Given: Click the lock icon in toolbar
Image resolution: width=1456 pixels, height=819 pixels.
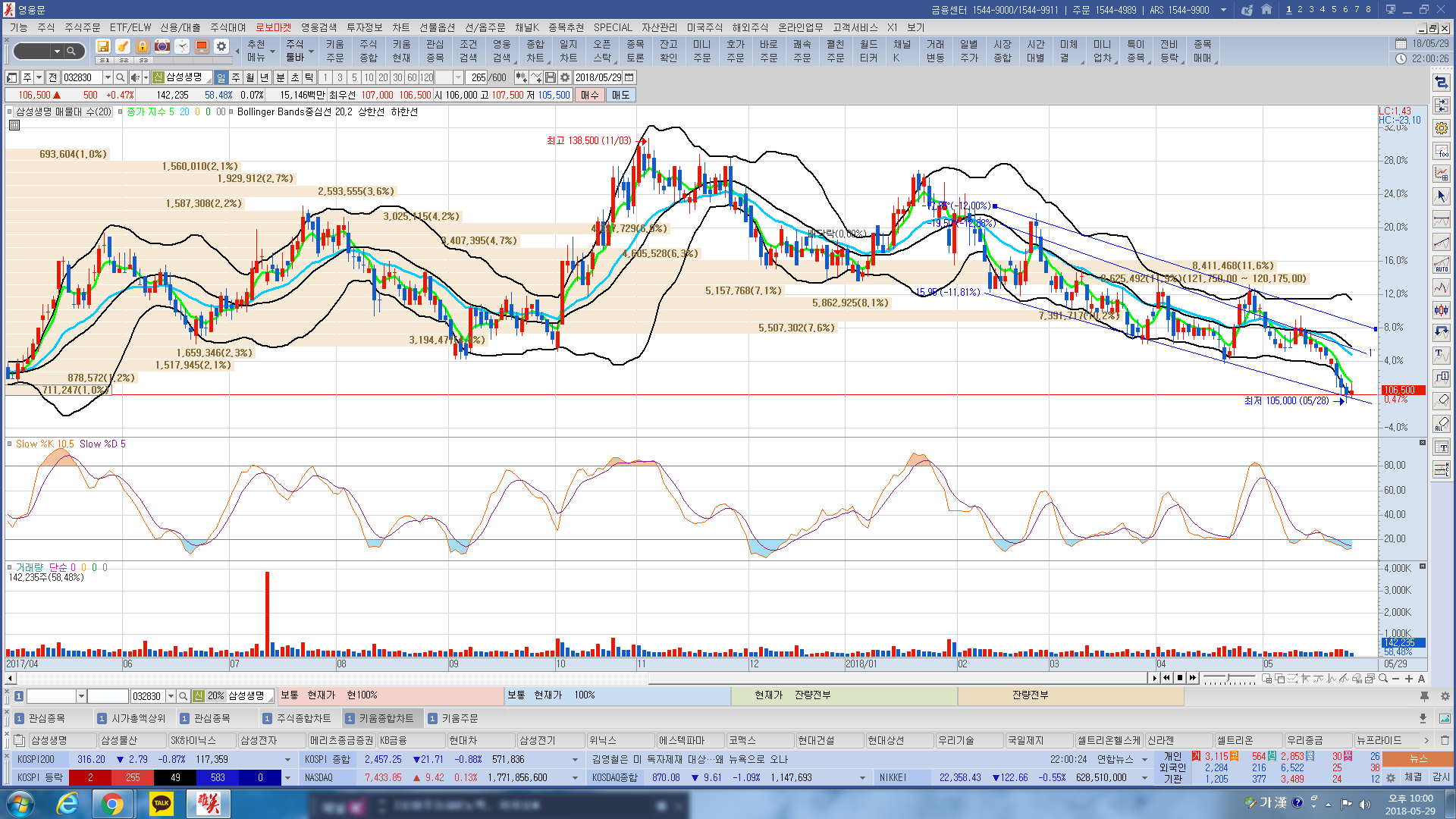Looking at the screenshot, I should click(x=142, y=46).
